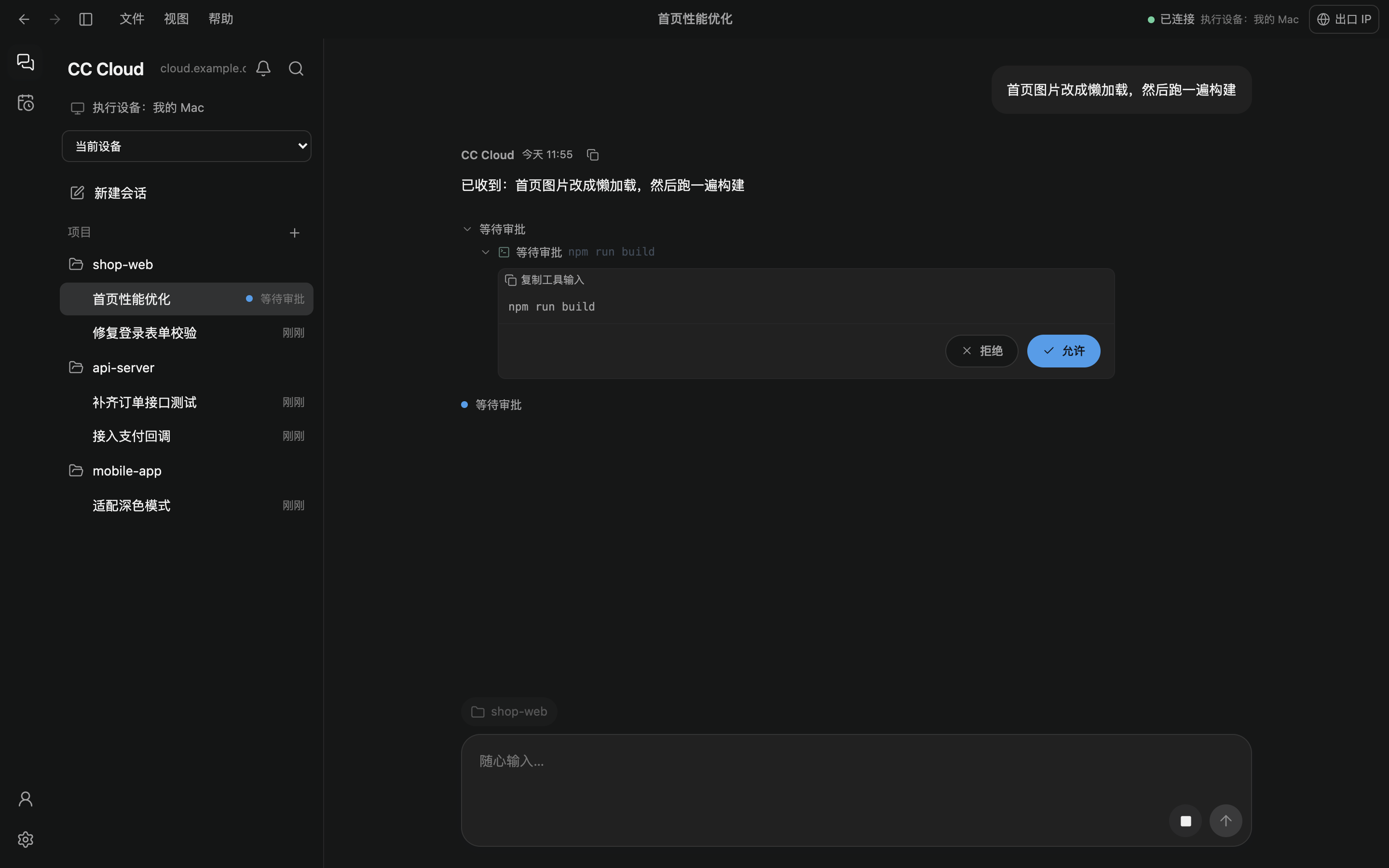The image size is (1389, 868).
Task: Click the cloud.example server address text
Action: point(203,68)
